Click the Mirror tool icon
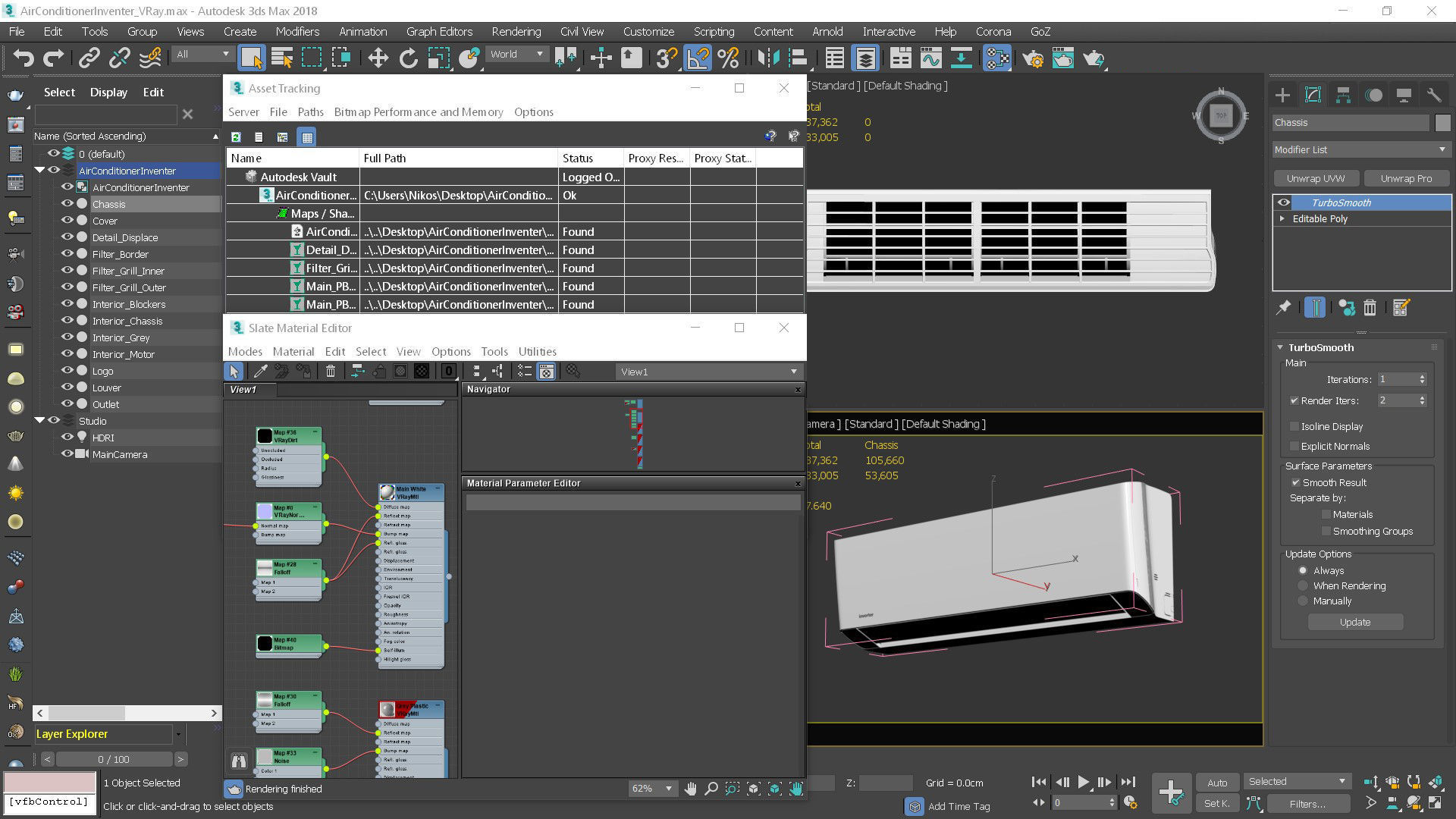The height and width of the screenshot is (819, 1456). [x=767, y=58]
